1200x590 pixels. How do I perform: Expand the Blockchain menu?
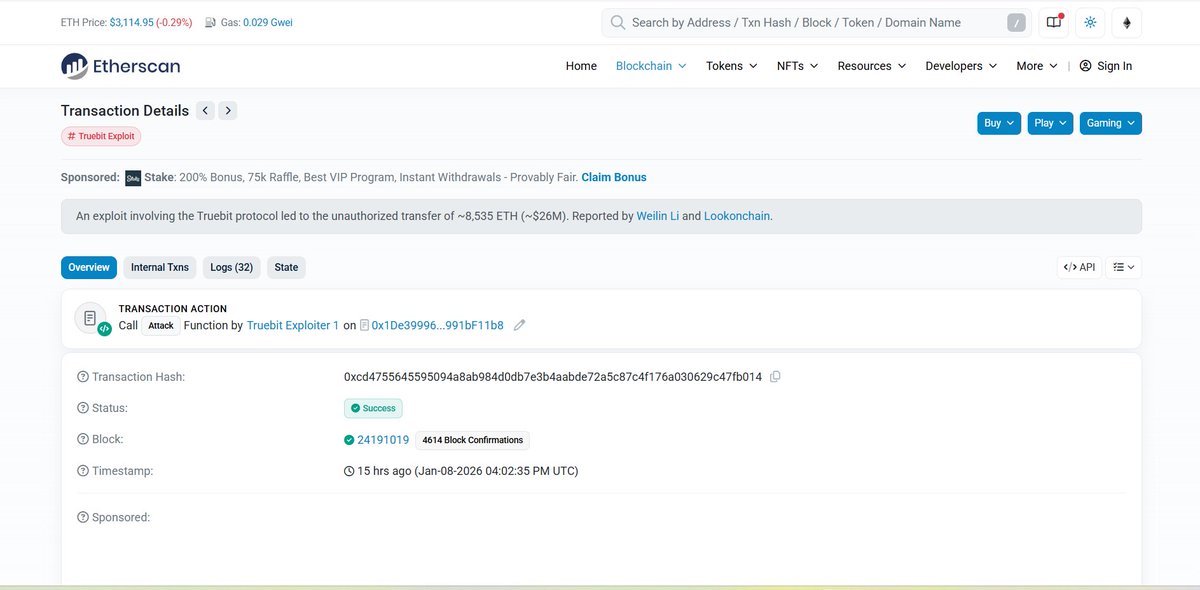point(651,66)
